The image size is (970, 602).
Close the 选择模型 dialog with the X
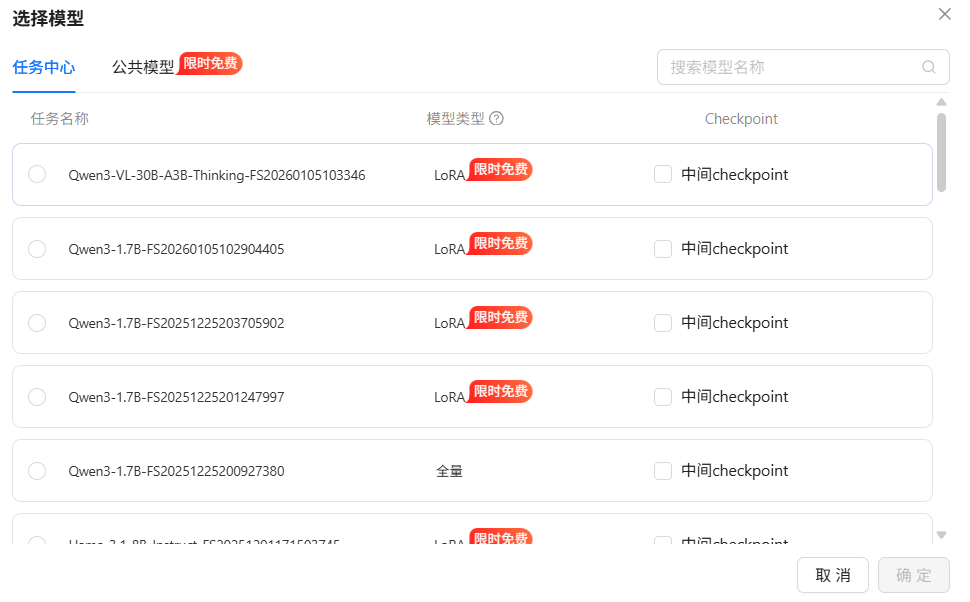click(944, 14)
